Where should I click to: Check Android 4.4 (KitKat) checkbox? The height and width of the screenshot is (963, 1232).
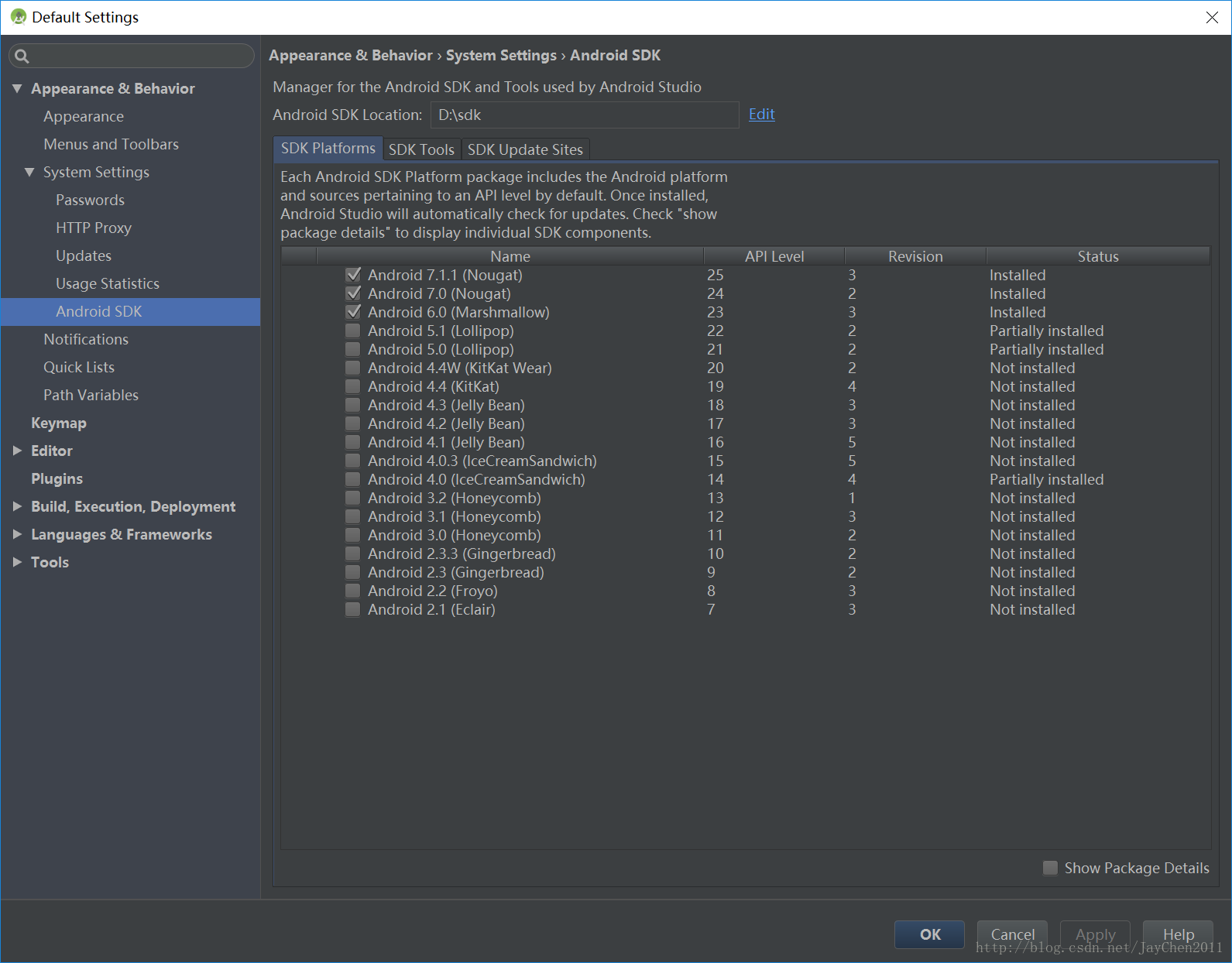pos(353,386)
